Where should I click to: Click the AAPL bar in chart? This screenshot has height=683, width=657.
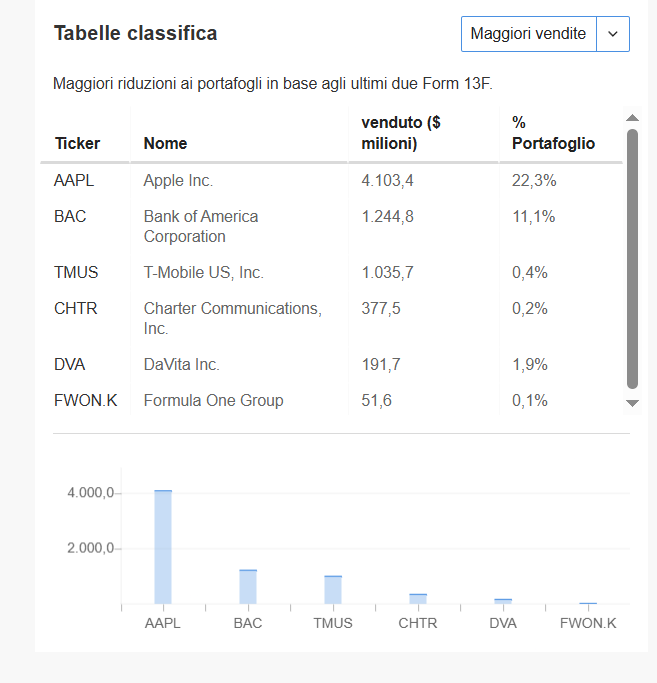click(163, 547)
